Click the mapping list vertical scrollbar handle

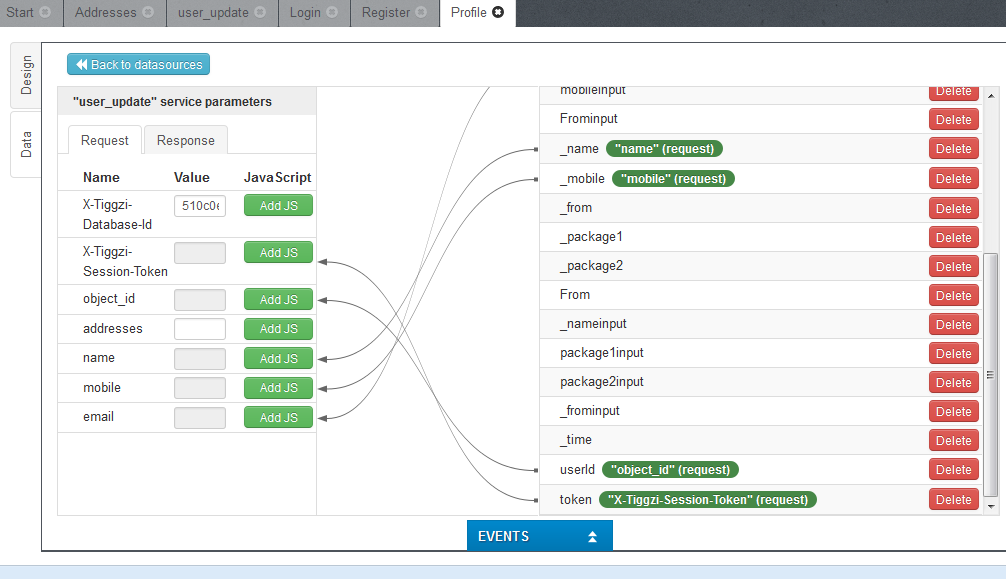click(x=991, y=374)
